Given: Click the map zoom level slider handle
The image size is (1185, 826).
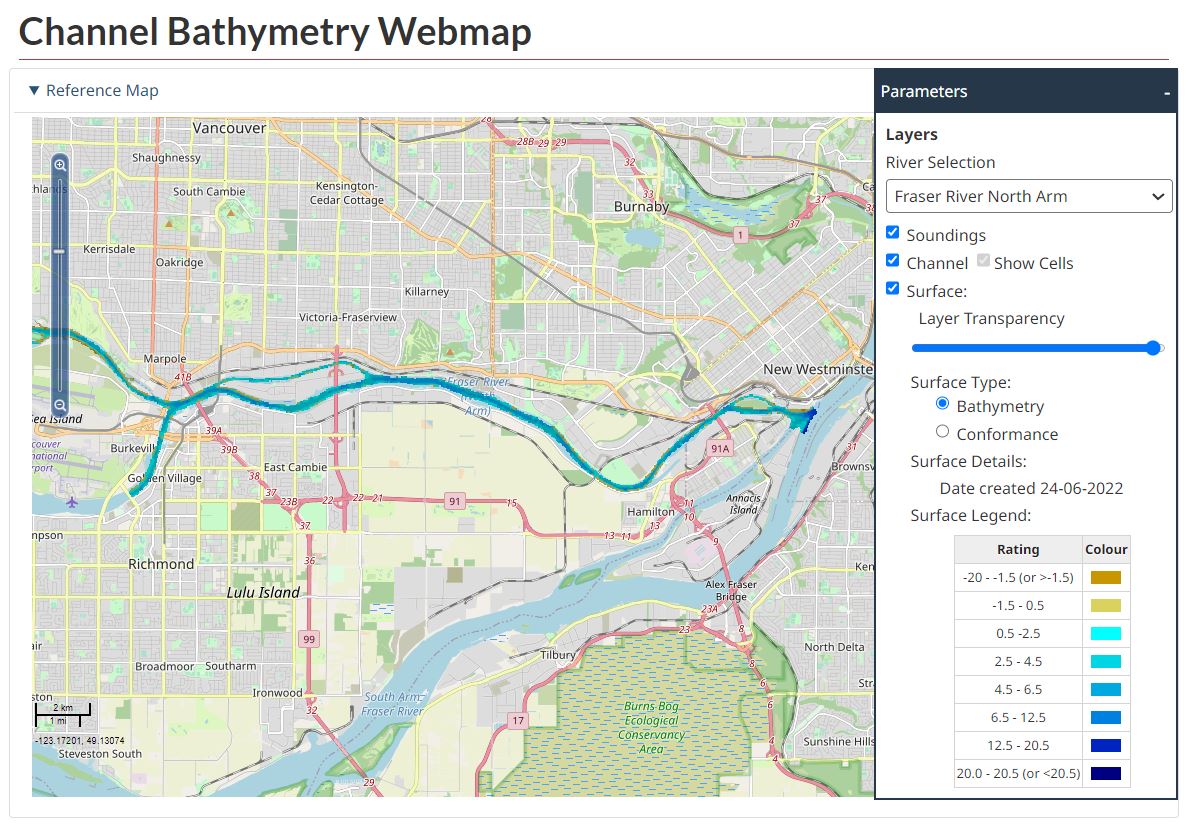Looking at the screenshot, I should 60,252.
